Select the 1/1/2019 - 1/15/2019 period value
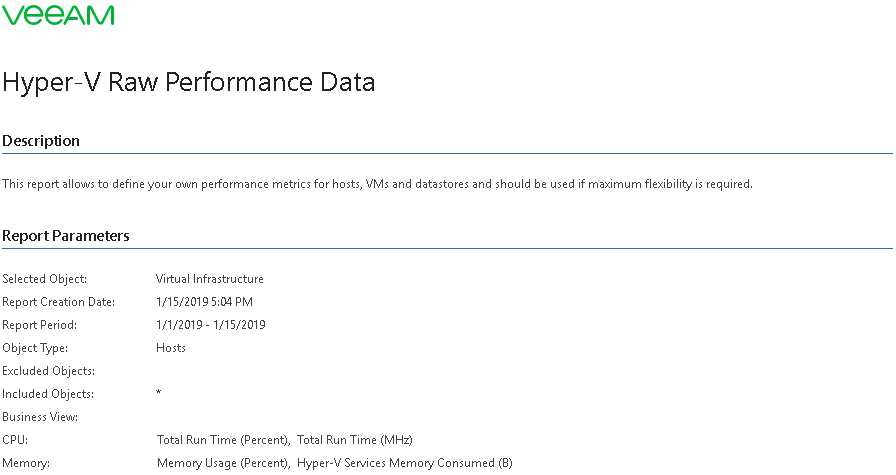The image size is (896, 475). coord(211,325)
